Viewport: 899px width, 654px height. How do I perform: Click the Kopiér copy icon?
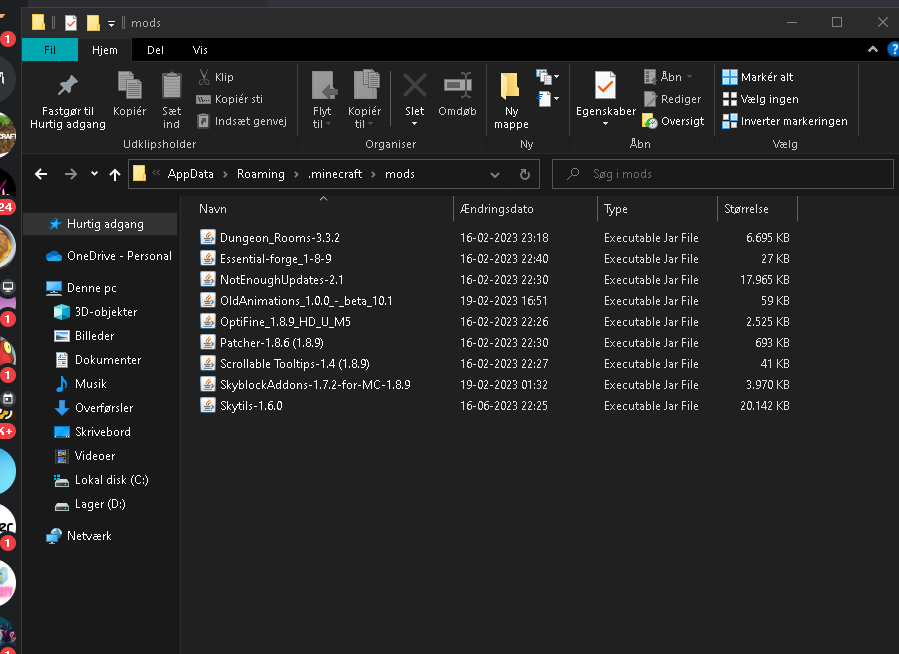click(130, 86)
